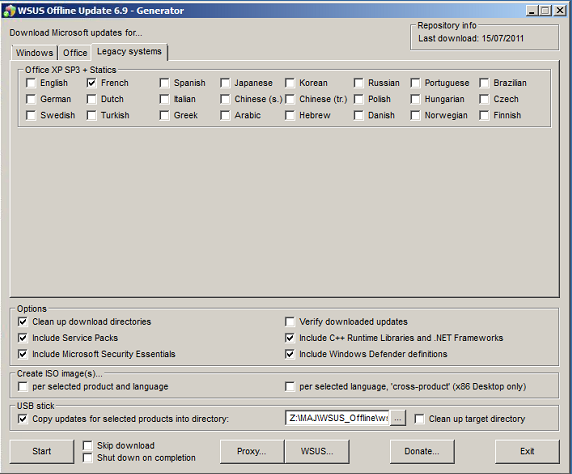Click the WSUS Offline Update title bar icon
The width and height of the screenshot is (572, 474).
9,11
